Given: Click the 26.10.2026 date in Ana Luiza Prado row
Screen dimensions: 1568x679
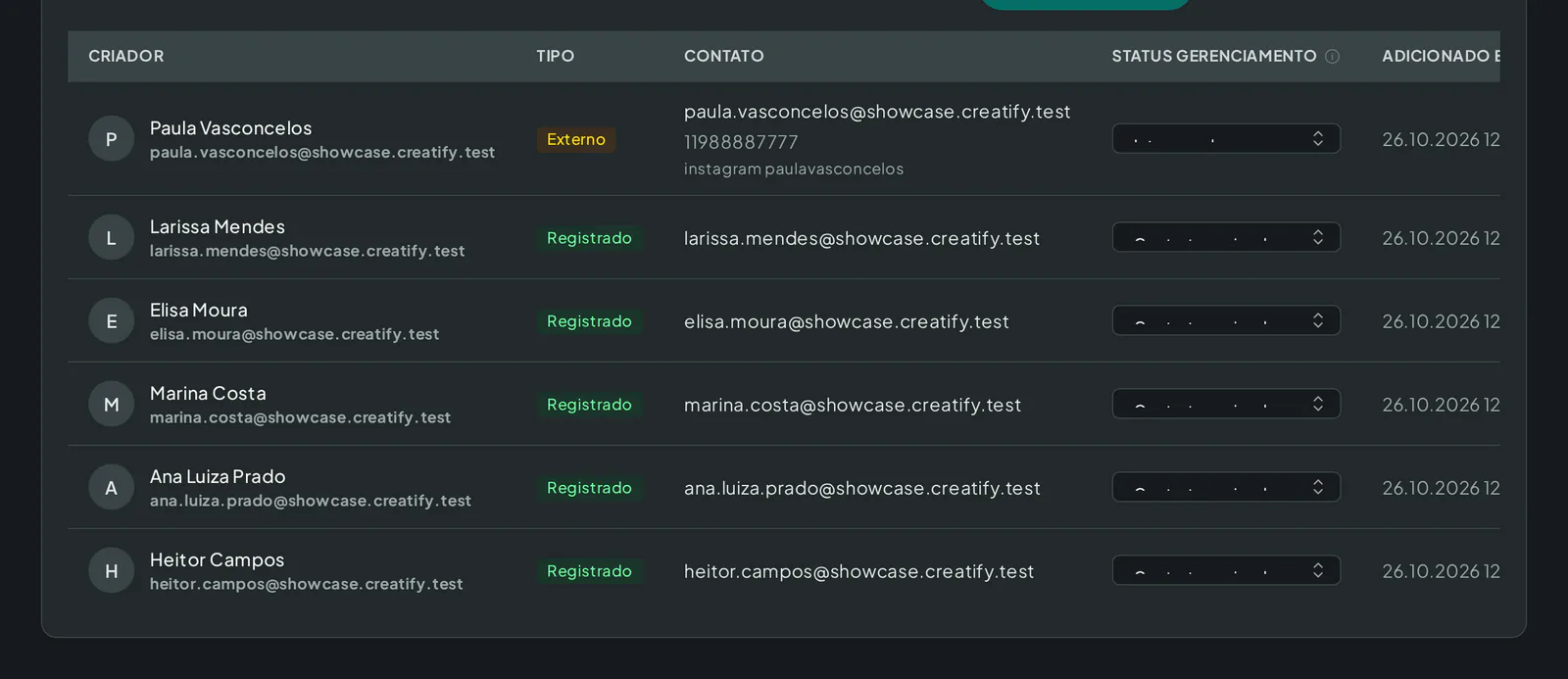Looking at the screenshot, I should tap(1441, 488).
